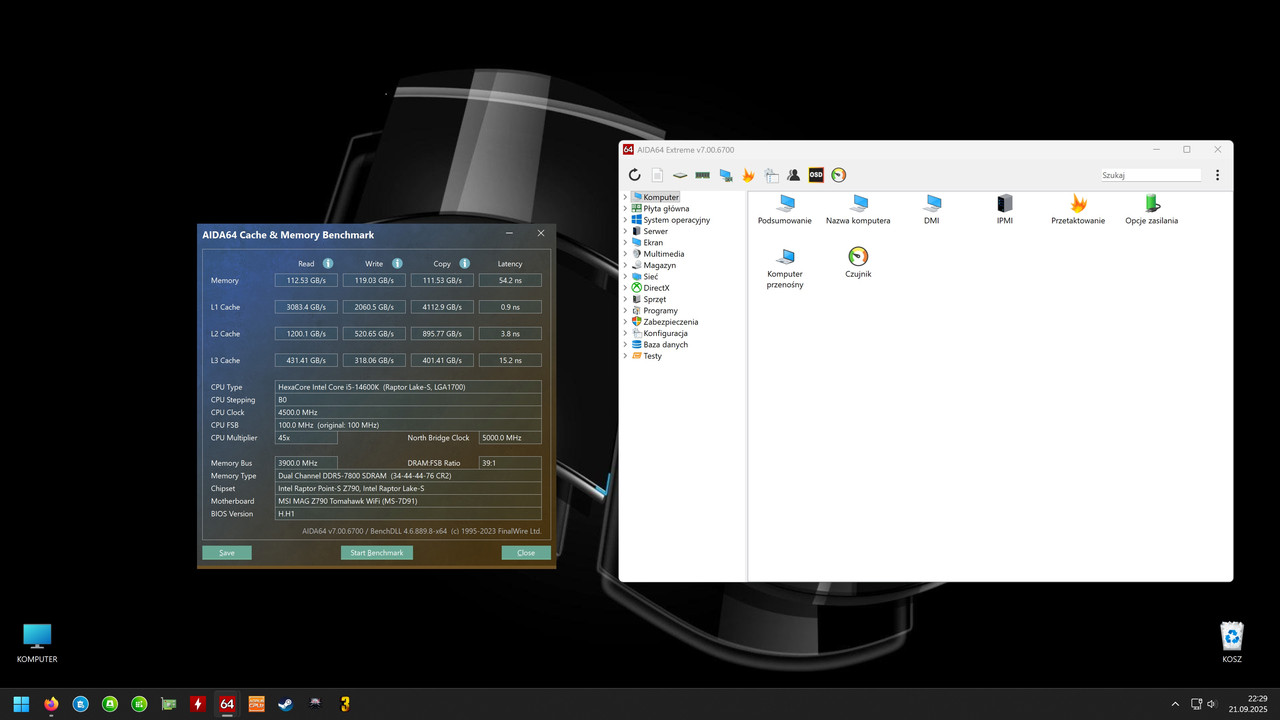Click the info icon next to Read
The image size is (1280, 720).
(x=328, y=263)
